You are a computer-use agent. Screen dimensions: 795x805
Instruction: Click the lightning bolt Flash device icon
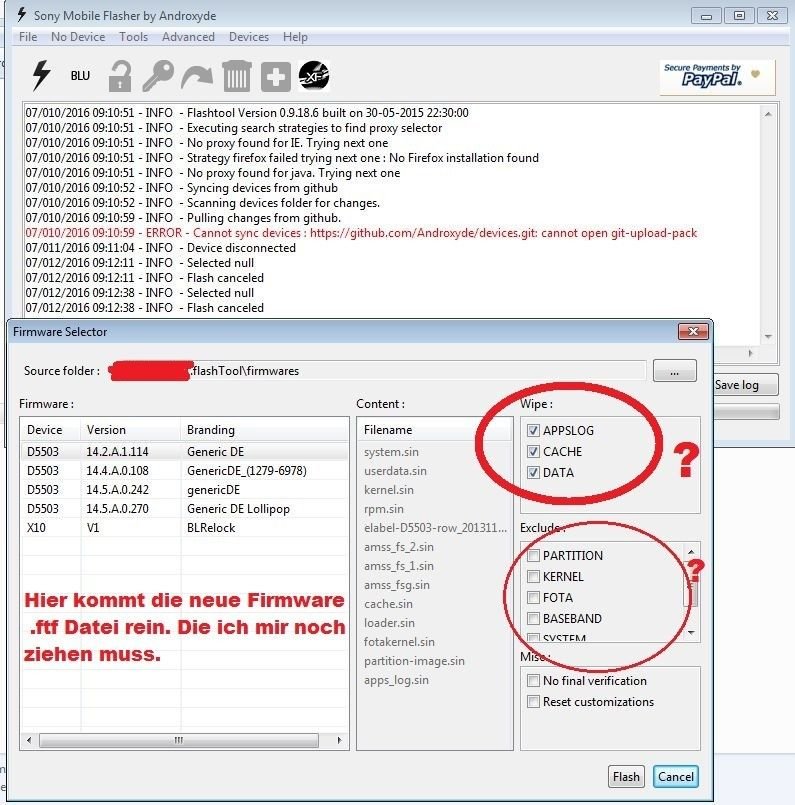41,75
